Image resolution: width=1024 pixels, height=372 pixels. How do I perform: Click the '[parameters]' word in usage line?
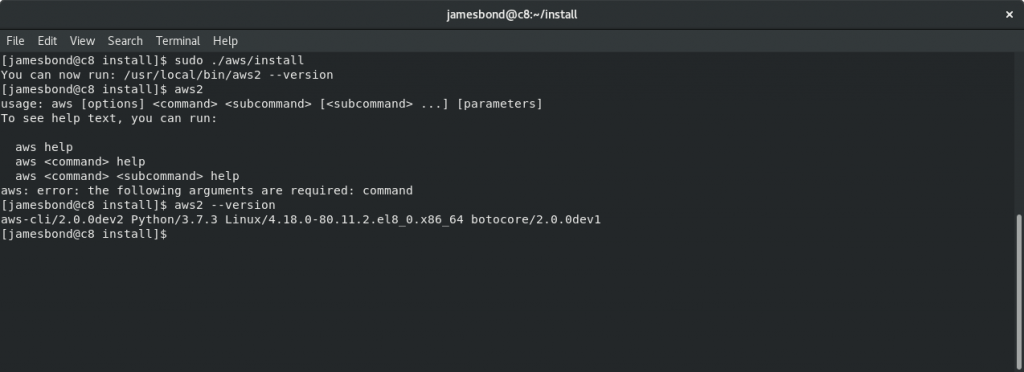point(500,104)
